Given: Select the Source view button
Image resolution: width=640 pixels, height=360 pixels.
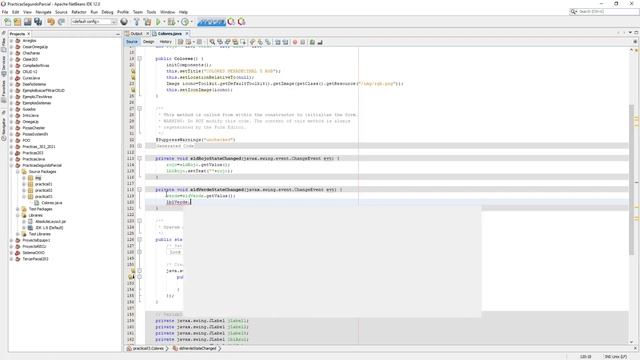Looking at the screenshot, I should pos(132,42).
